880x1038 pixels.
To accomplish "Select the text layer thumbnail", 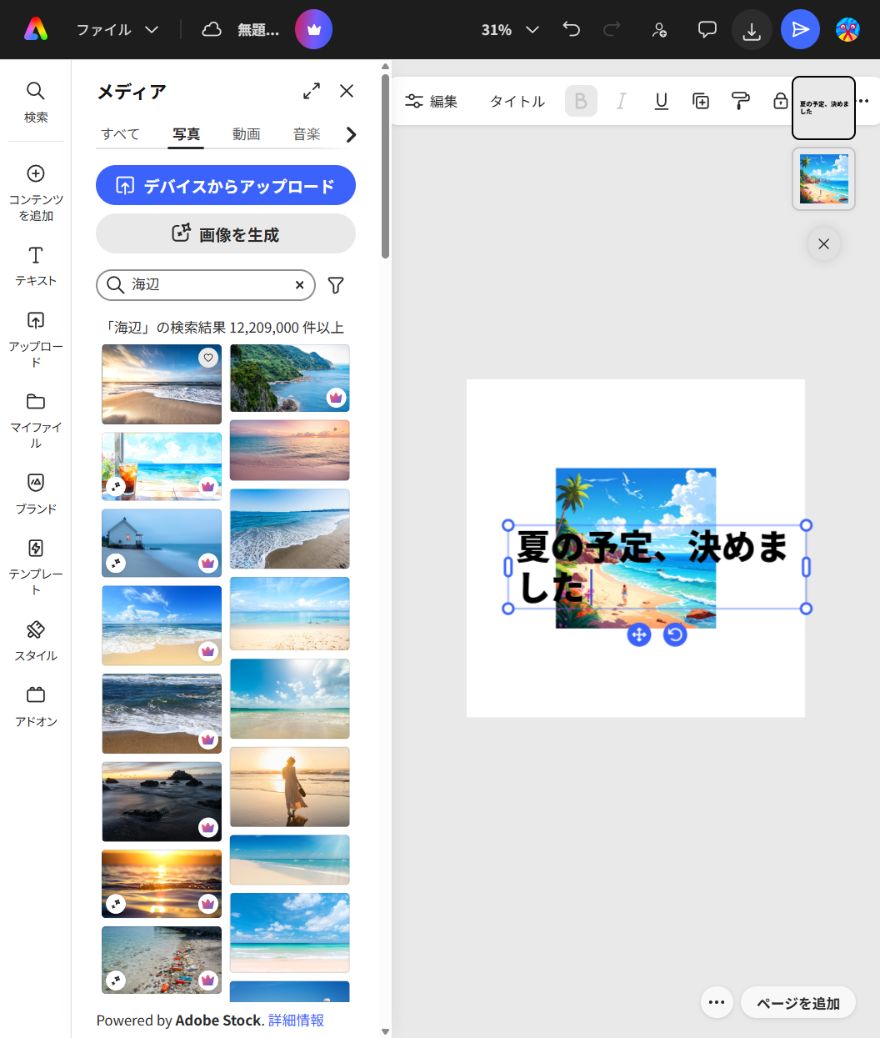I will click(824, 107).
